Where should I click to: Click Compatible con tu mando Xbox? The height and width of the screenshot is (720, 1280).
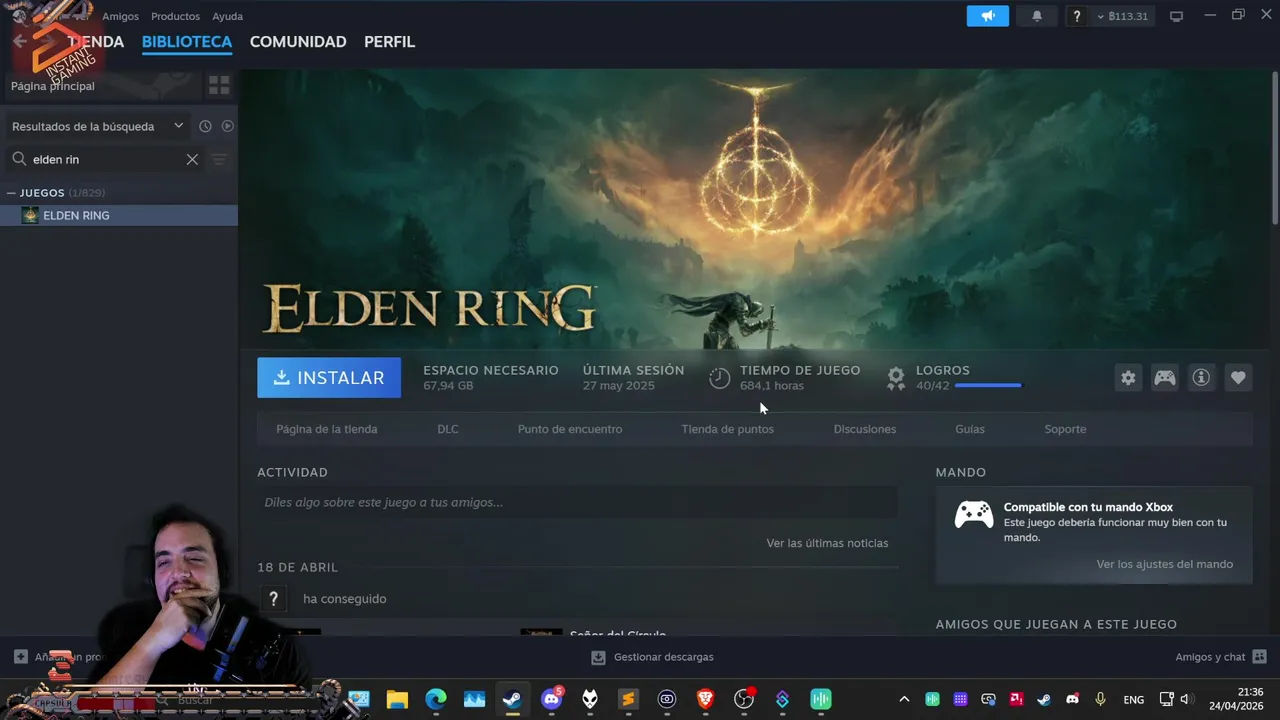1088,507
